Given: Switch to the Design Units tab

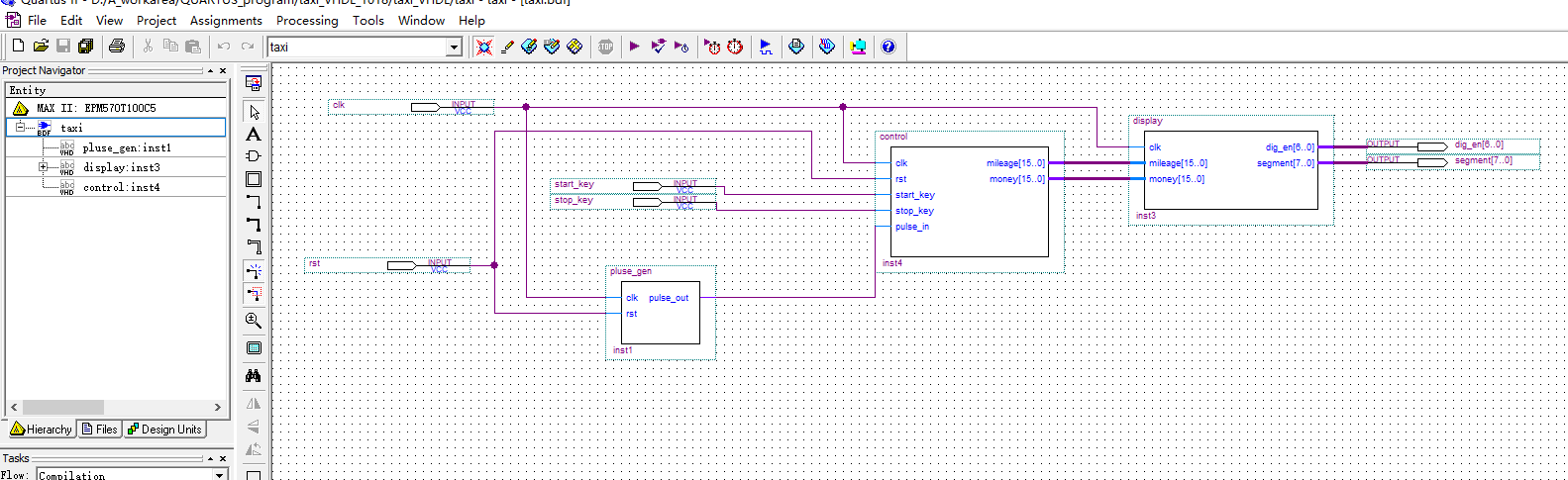Looking at the screenshot, I should [x=164, y=430].
